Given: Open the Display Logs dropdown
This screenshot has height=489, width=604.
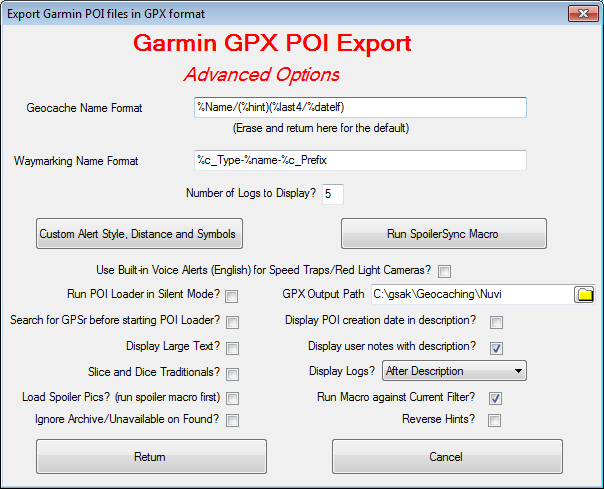Looking at the screenshot, I should point(454,371).
